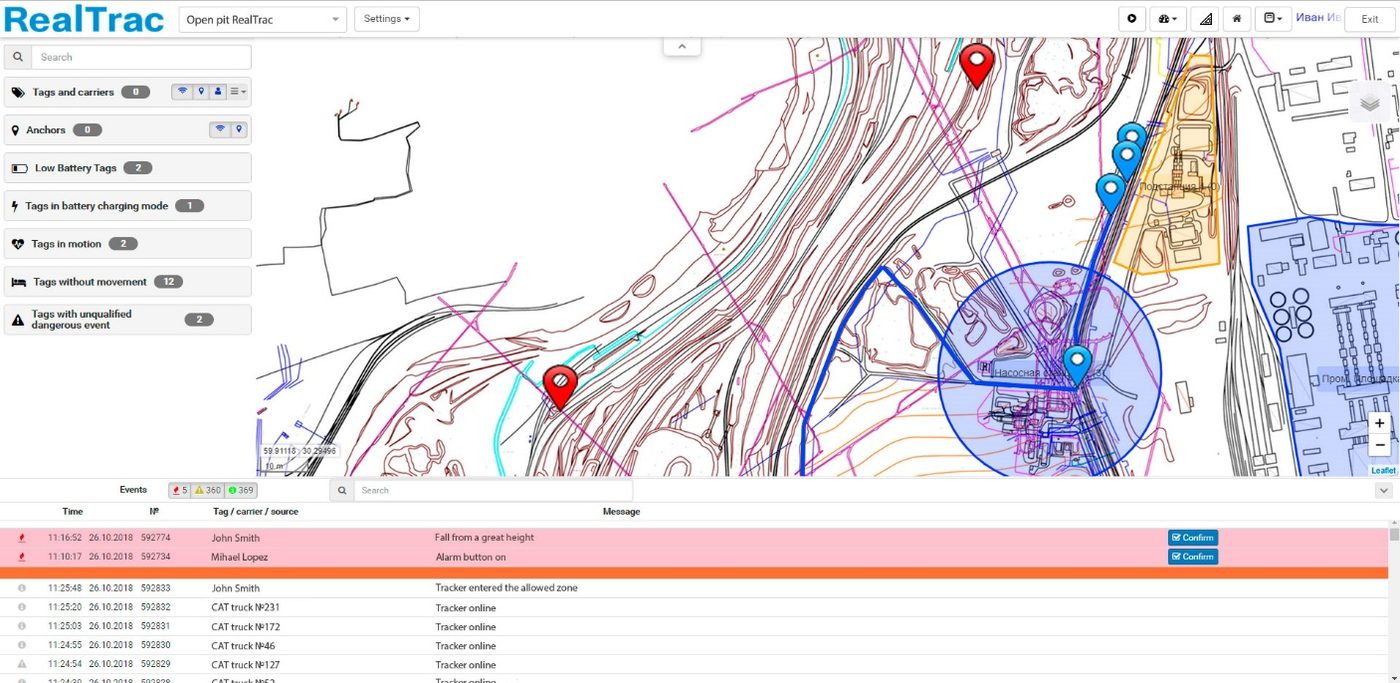
Task: Click the red marker at top of map
Action: pyautogui.click(x=976, y=66)
